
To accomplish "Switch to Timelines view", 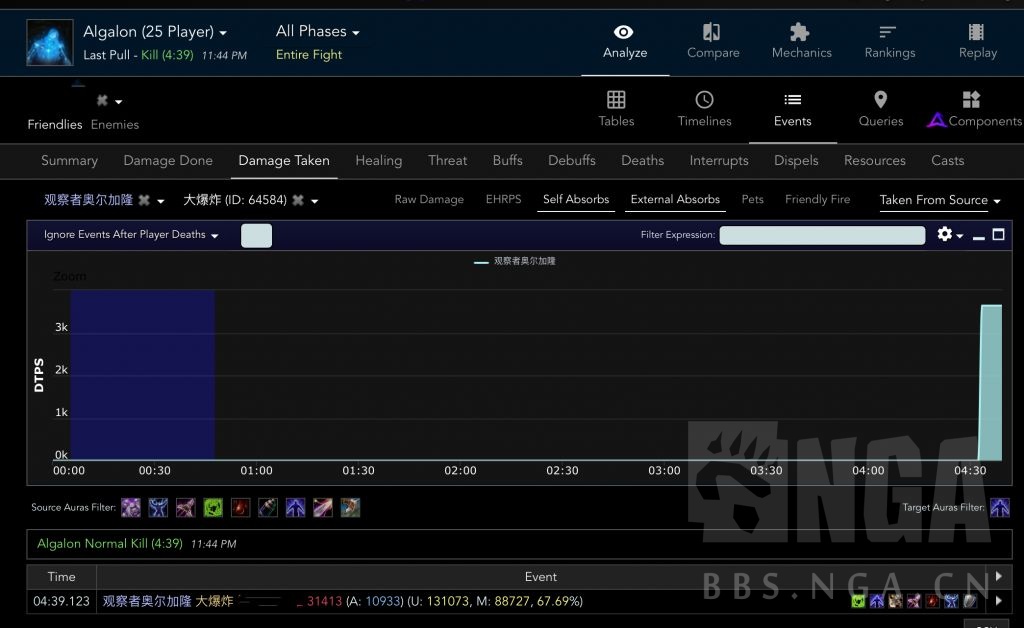I will [x=704, y=109].
